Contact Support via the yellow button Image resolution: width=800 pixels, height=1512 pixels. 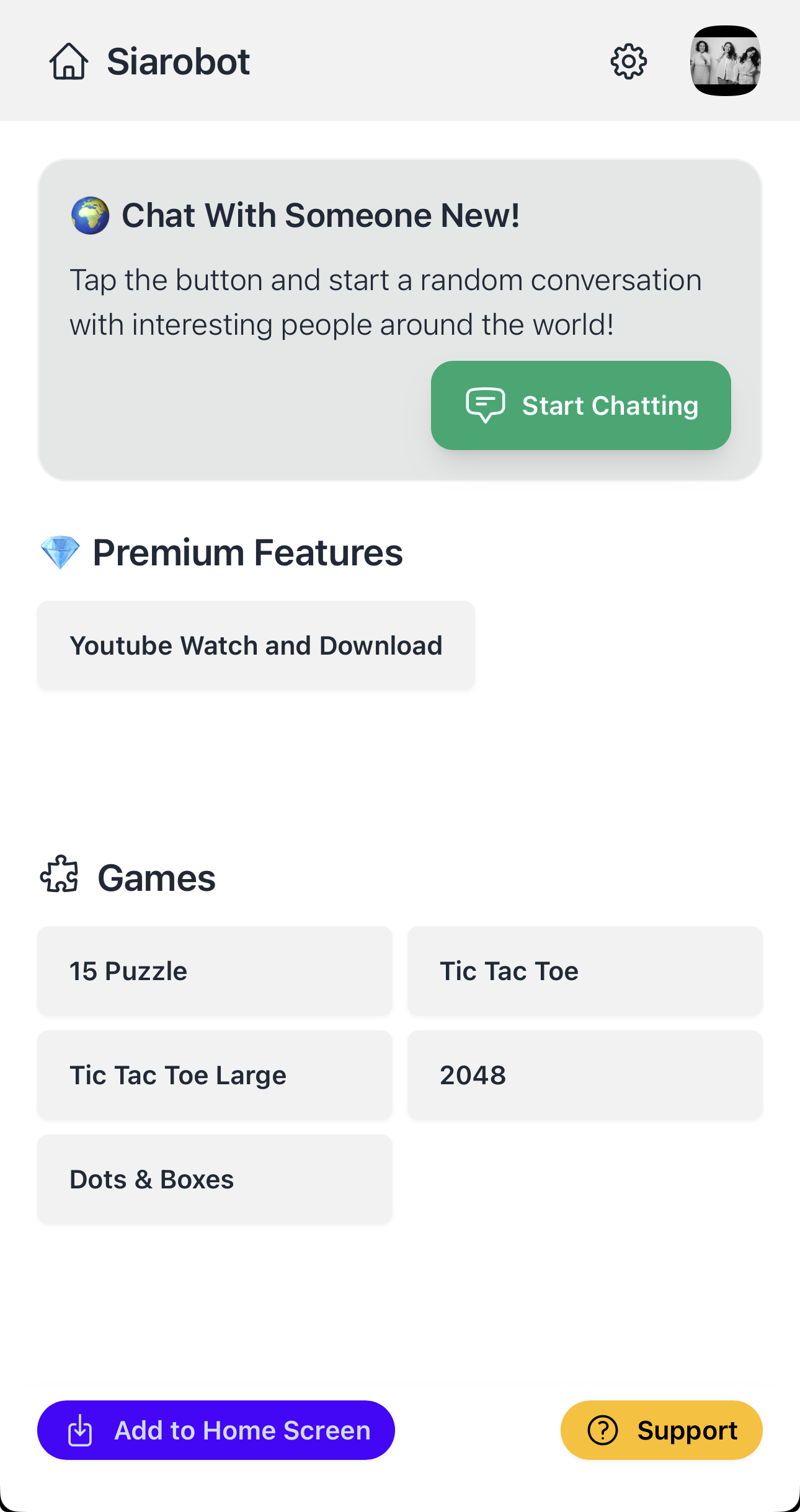pyautogui.click(x=662, y=1431)
